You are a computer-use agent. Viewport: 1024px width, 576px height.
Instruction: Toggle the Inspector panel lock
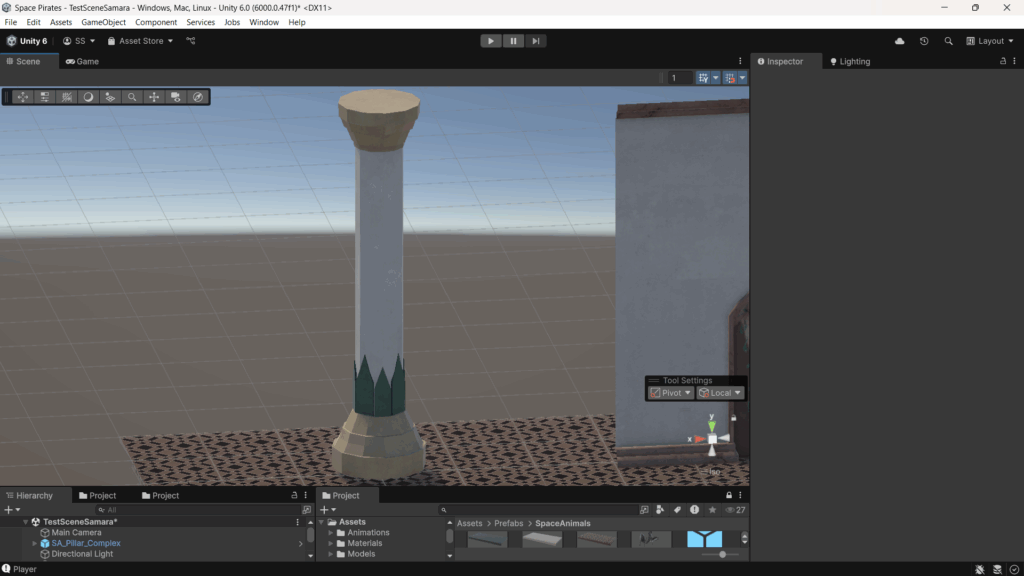pos(1002,61)
